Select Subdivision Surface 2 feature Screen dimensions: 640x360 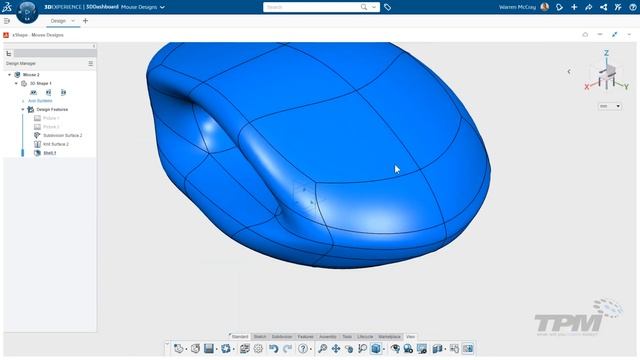coord(62,136)
